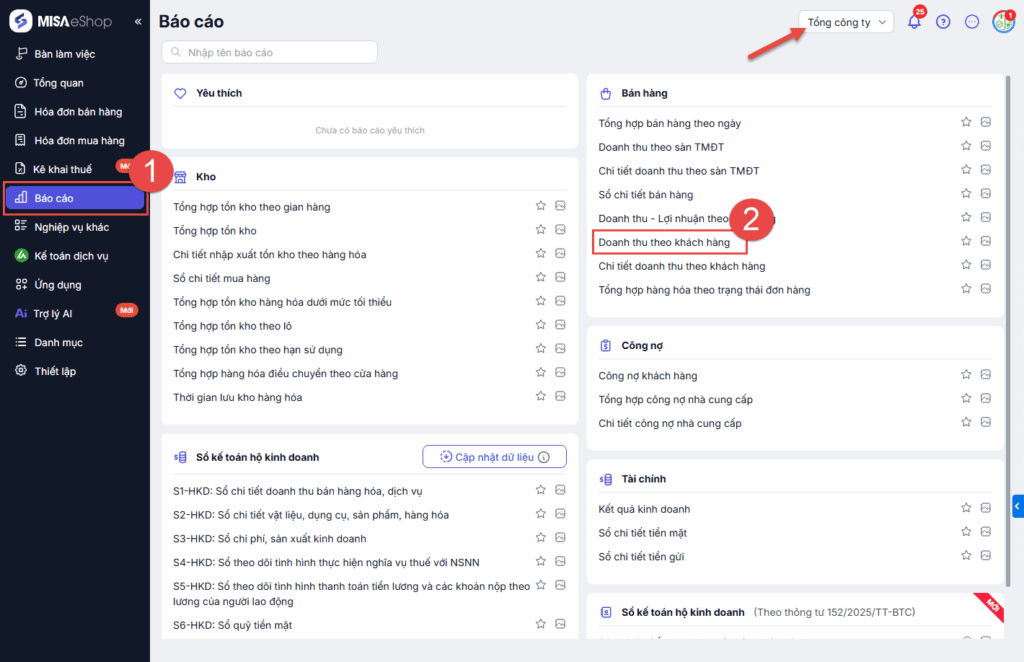The width and height of the screenshot is (1024, 662).
Task: Open the Tổng công ty branch dropdown
Action: coord(846,22)
